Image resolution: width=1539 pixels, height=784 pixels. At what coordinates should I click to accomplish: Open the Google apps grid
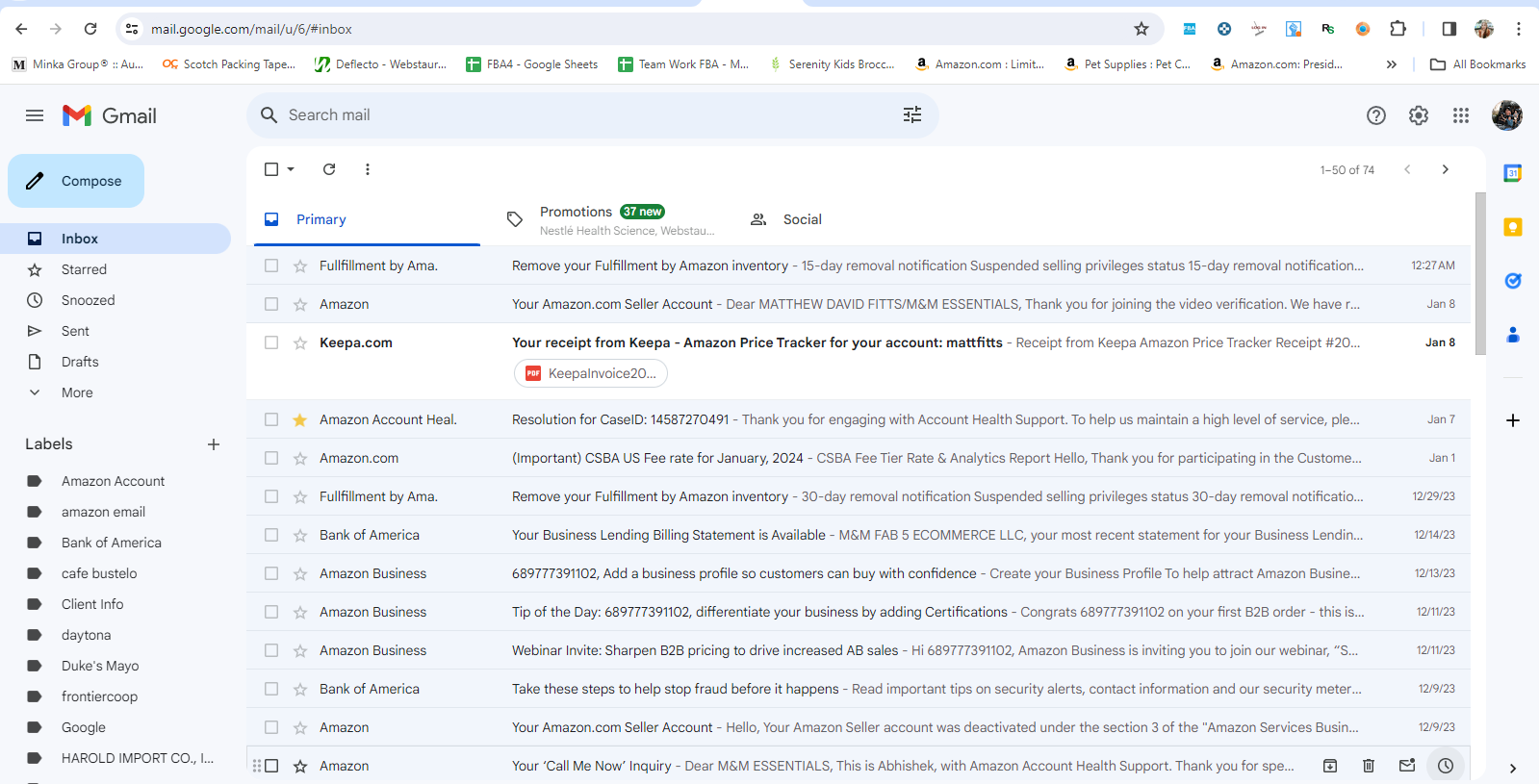(1461, 115)
